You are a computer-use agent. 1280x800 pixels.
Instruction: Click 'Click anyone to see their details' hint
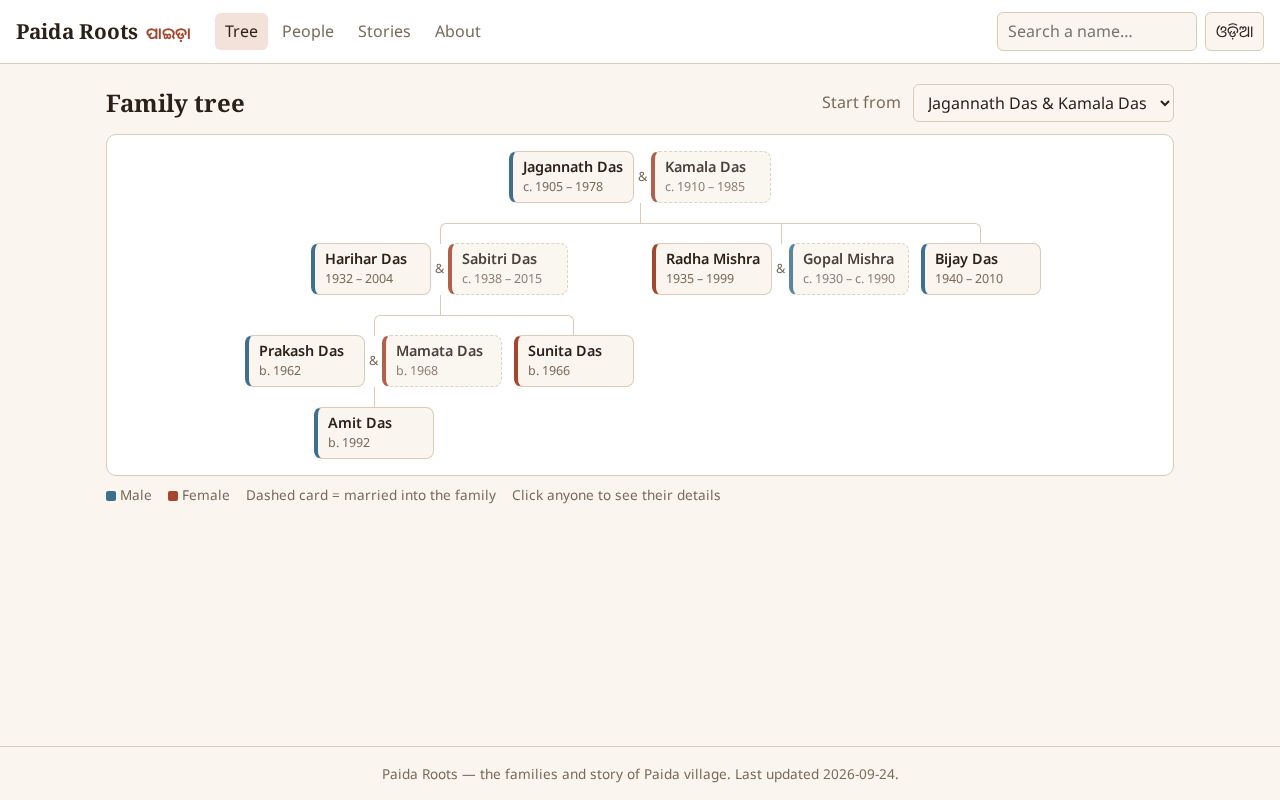coord(616,495)
